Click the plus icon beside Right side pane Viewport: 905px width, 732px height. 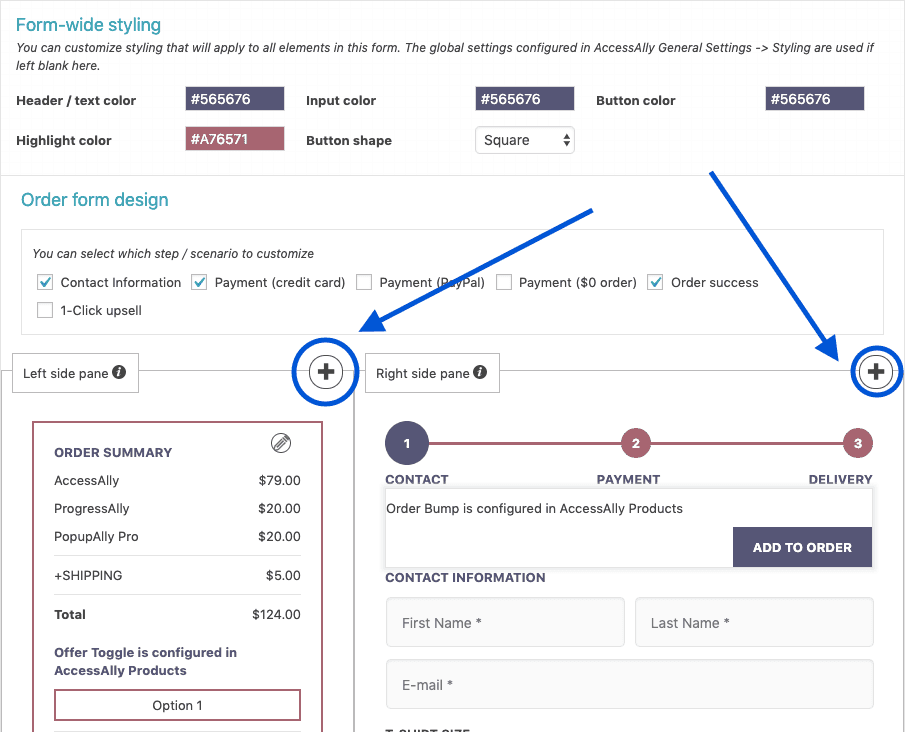click(876, 371)
